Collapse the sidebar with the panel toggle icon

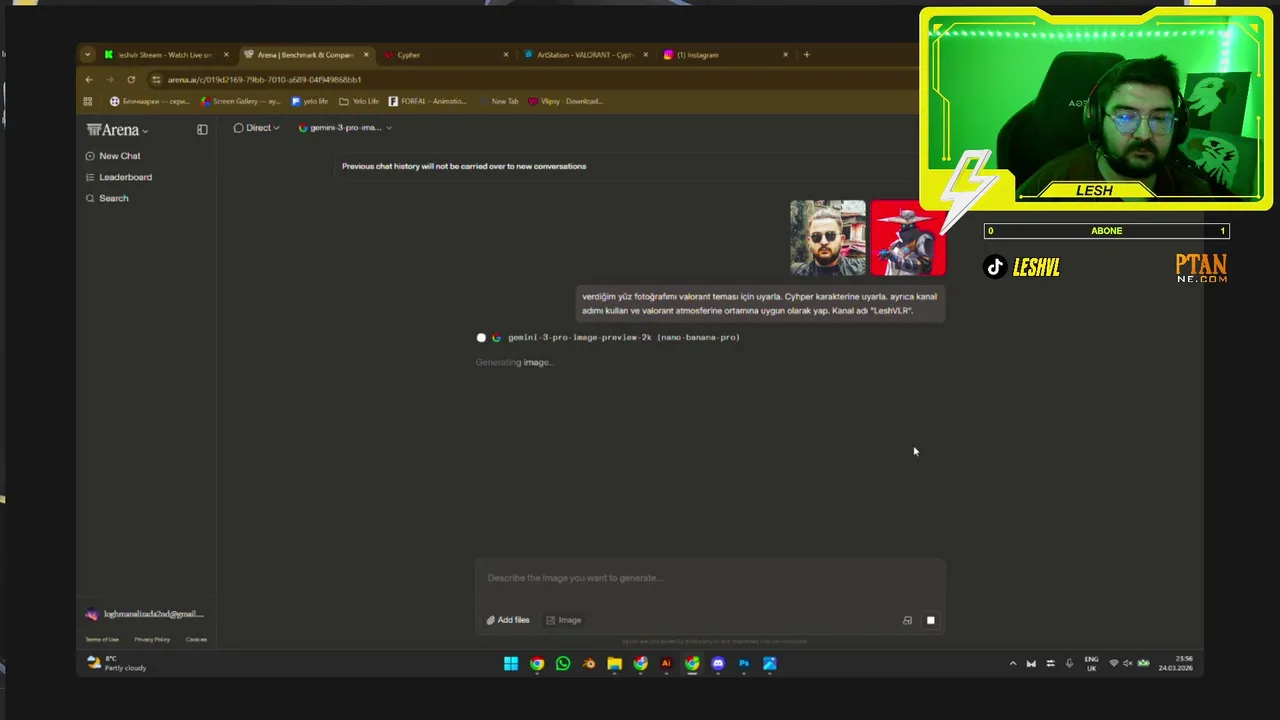(x=202, y=129)
